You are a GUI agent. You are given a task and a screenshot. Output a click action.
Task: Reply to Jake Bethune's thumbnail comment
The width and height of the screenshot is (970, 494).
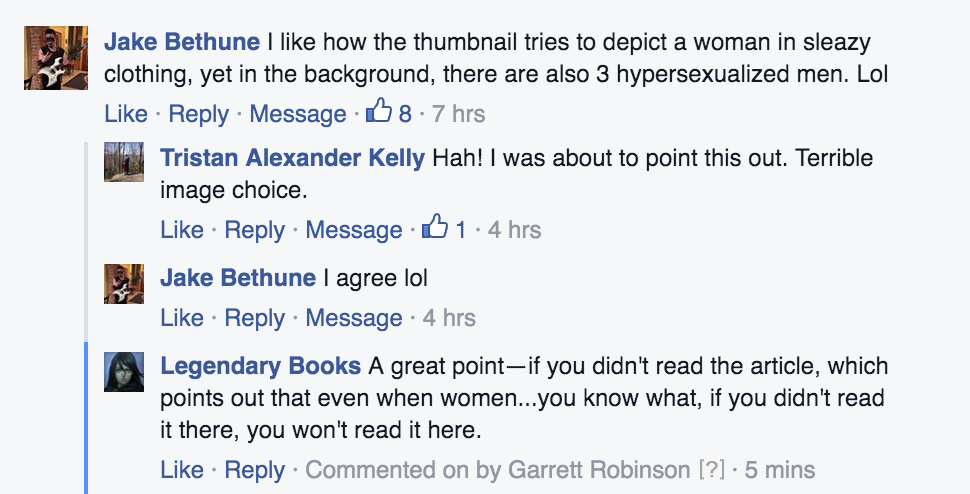198,114
